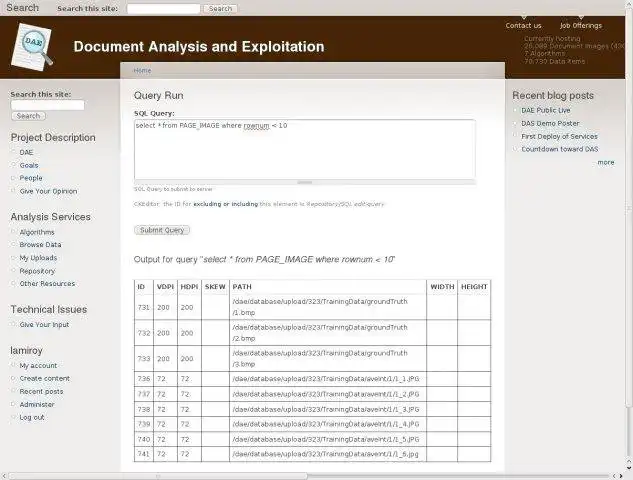Click into the SQL Query text area

click(305, 149)
